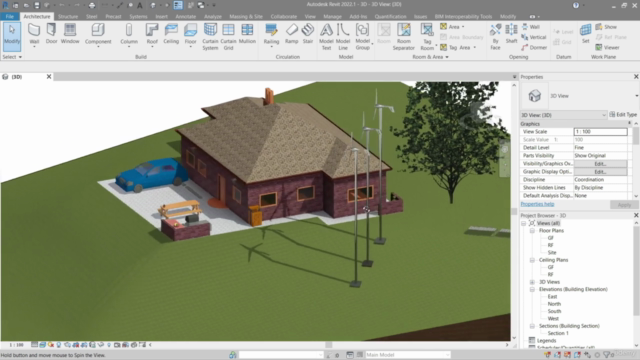Select the Curtain System tool
The height and width of the screenshot is (360, 640).
coord(210,37)
